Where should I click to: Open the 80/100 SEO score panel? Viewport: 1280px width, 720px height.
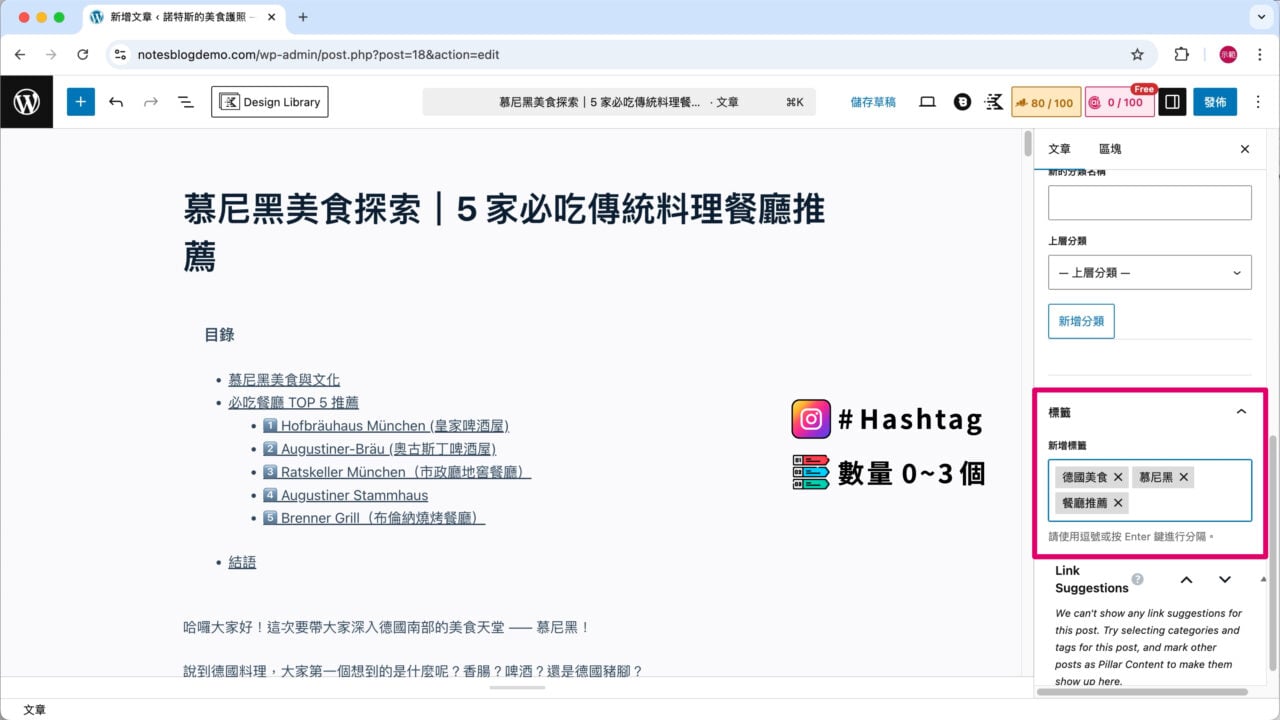pos(1046,101)
